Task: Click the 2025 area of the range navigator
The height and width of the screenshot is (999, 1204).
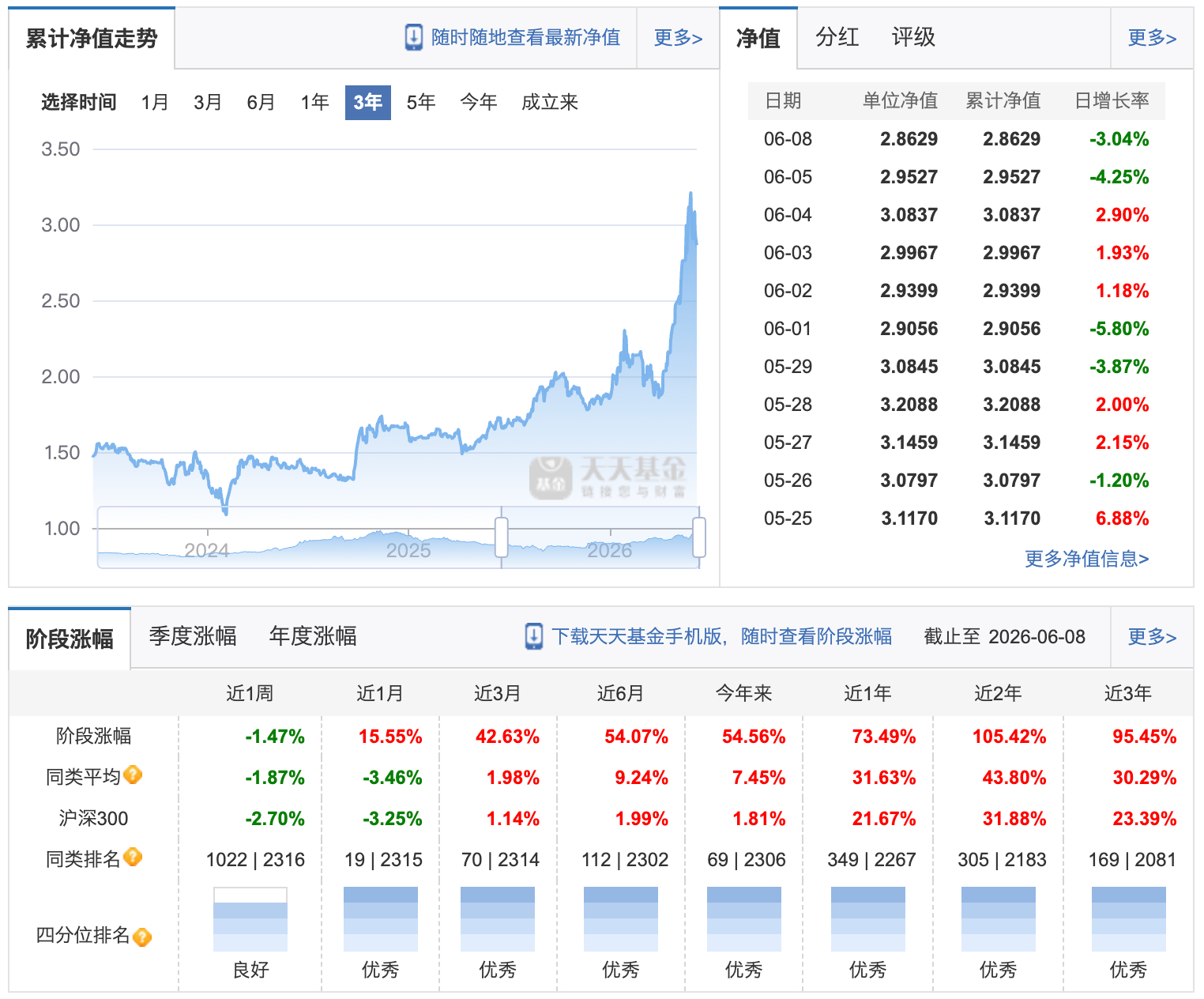Action: (x=408, y=550)
